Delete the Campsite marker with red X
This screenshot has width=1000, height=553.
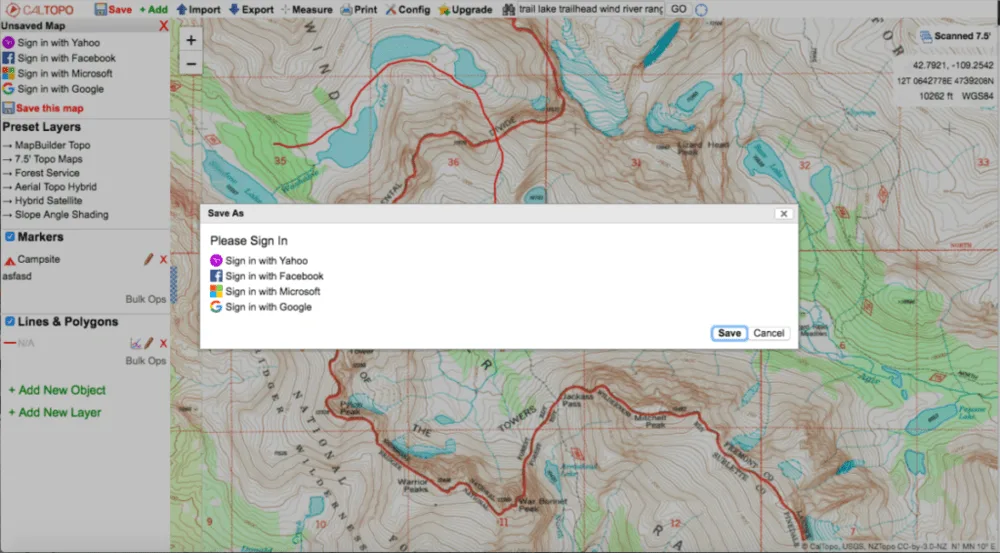pyautogui.click(x=163, y=259)
